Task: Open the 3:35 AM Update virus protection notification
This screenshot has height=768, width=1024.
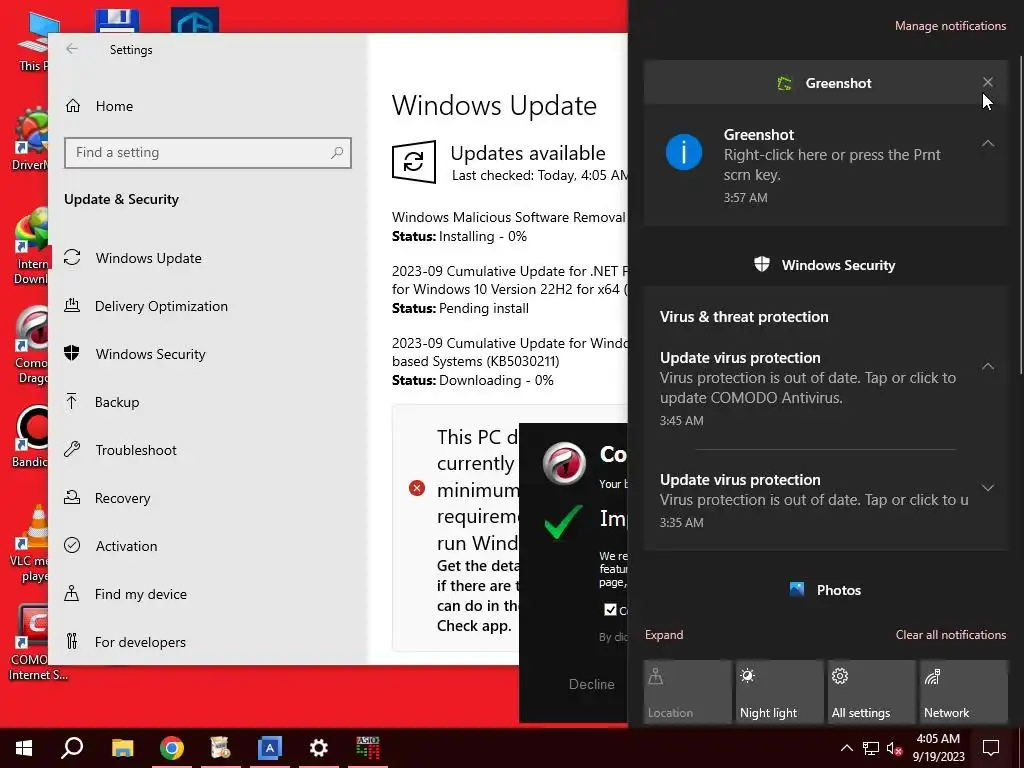Action: [814, 500]
